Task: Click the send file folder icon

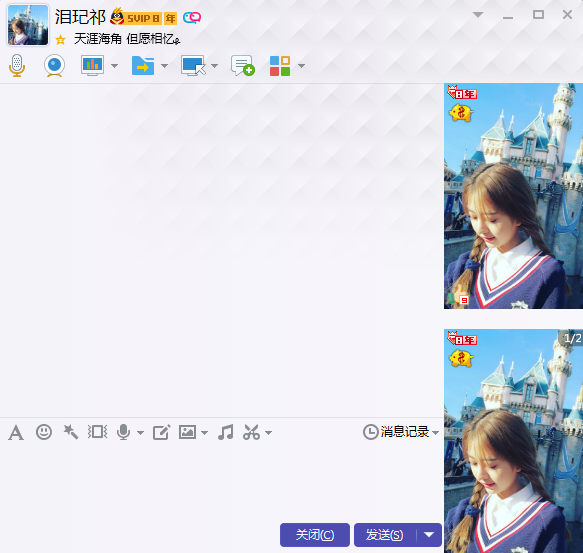Action: [143, 65]
